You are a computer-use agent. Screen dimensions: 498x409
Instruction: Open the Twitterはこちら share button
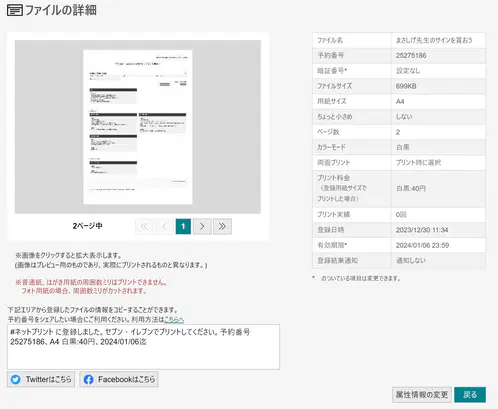(41, 379)
